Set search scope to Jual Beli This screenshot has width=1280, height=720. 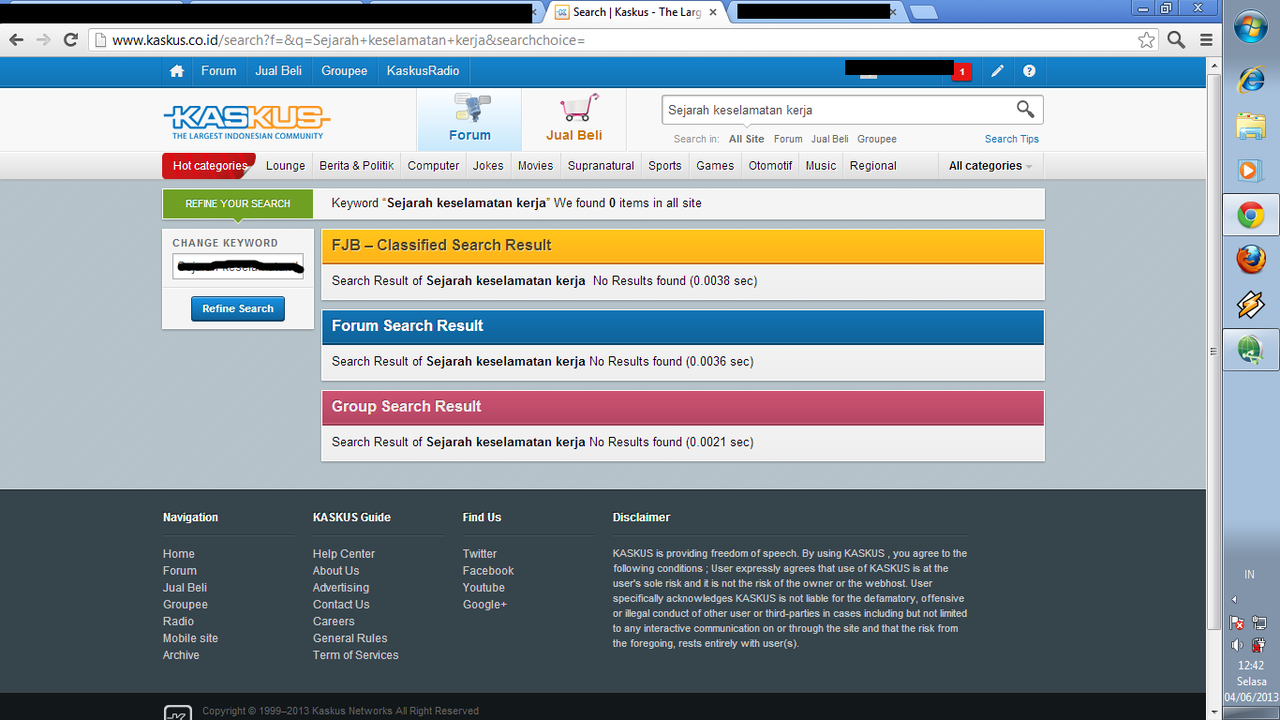829,139
